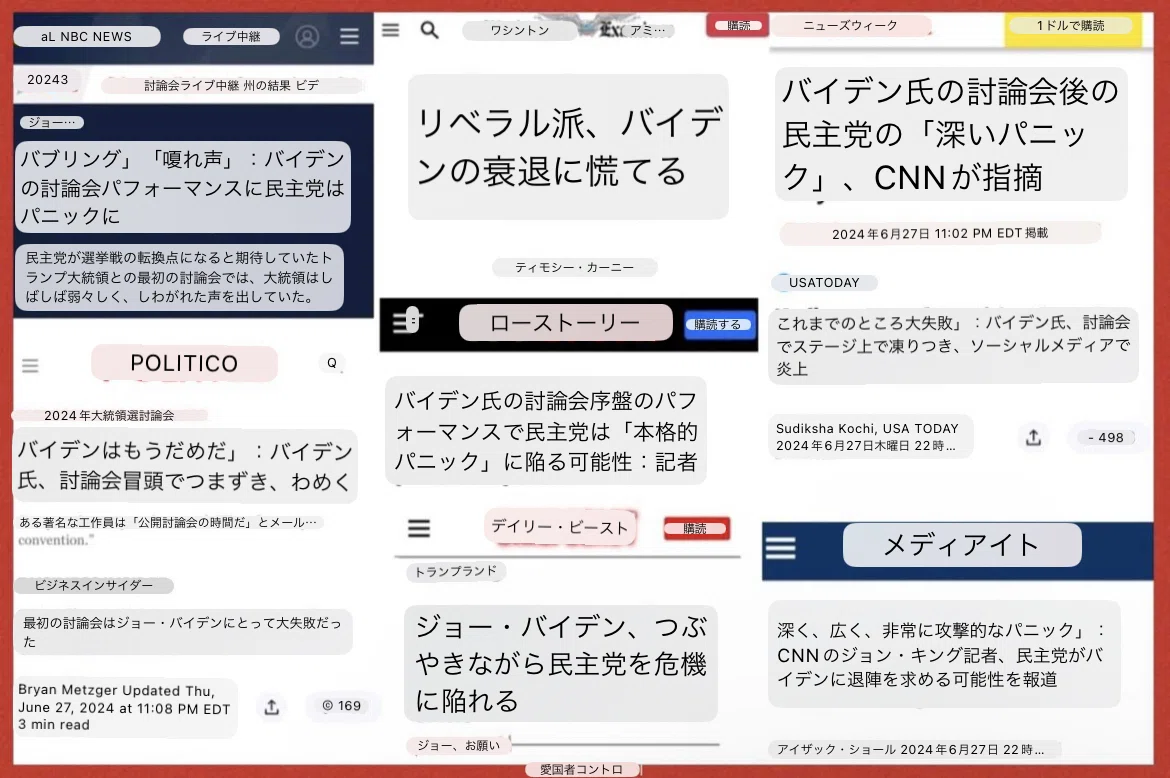This screenshot has width=1170, height=778.
Task: Click the トランプランド section tag
Action: click(456, 571)
